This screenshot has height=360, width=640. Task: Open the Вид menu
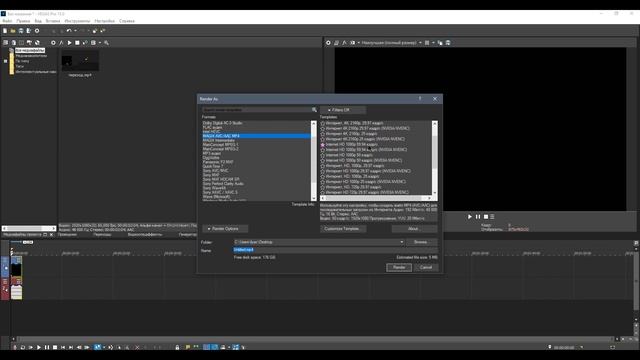click(38, 21)
